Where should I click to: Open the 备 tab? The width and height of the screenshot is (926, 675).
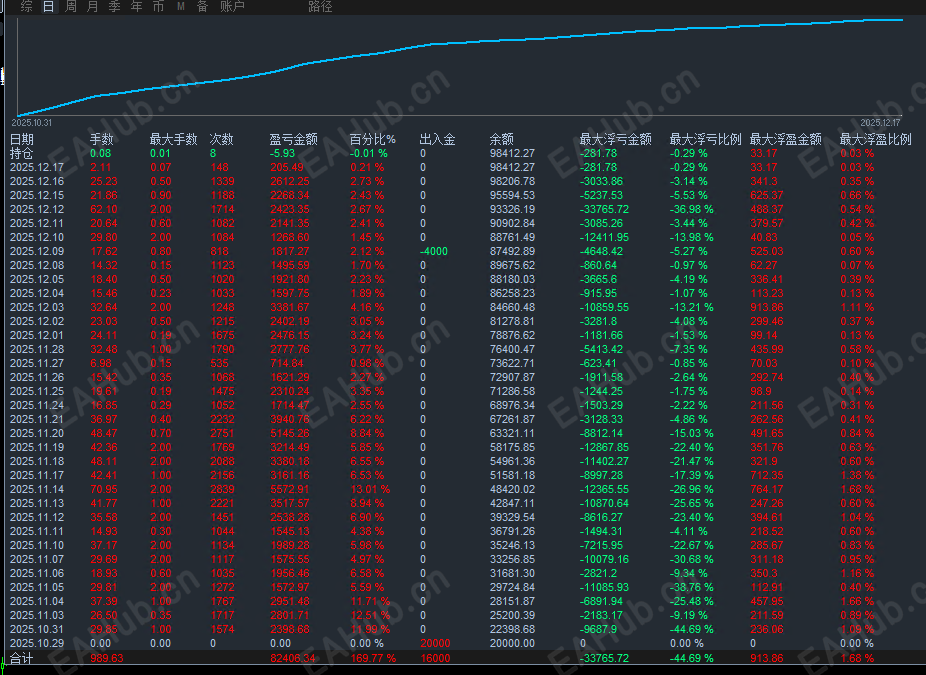[203, 6]
